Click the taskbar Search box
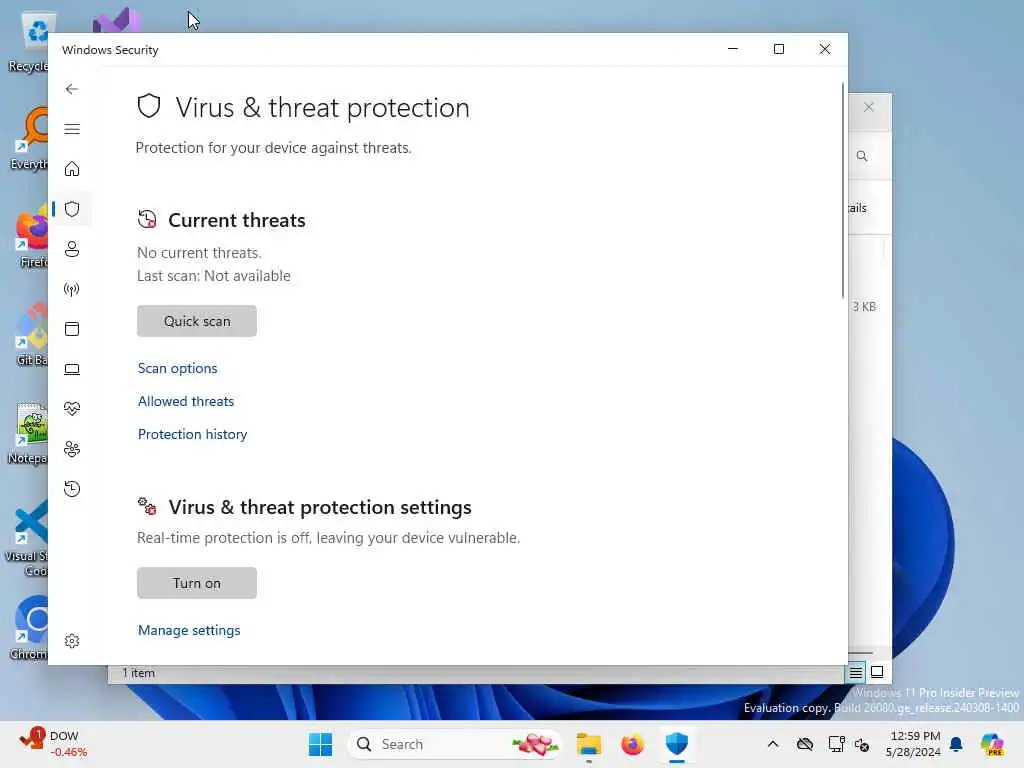This screenshot has width=1024, height=768. pyautogui.click(x=455, y=744)
